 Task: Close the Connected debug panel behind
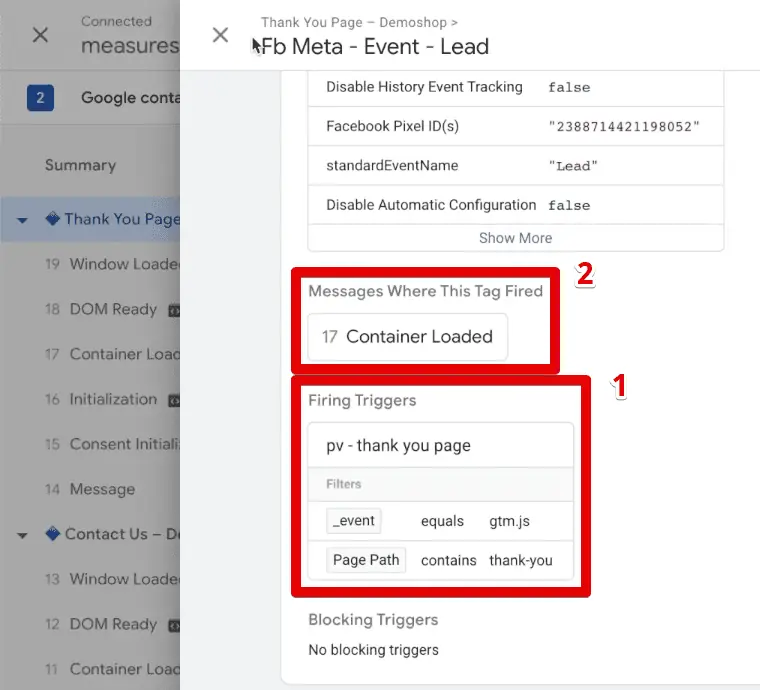point(40,35)
